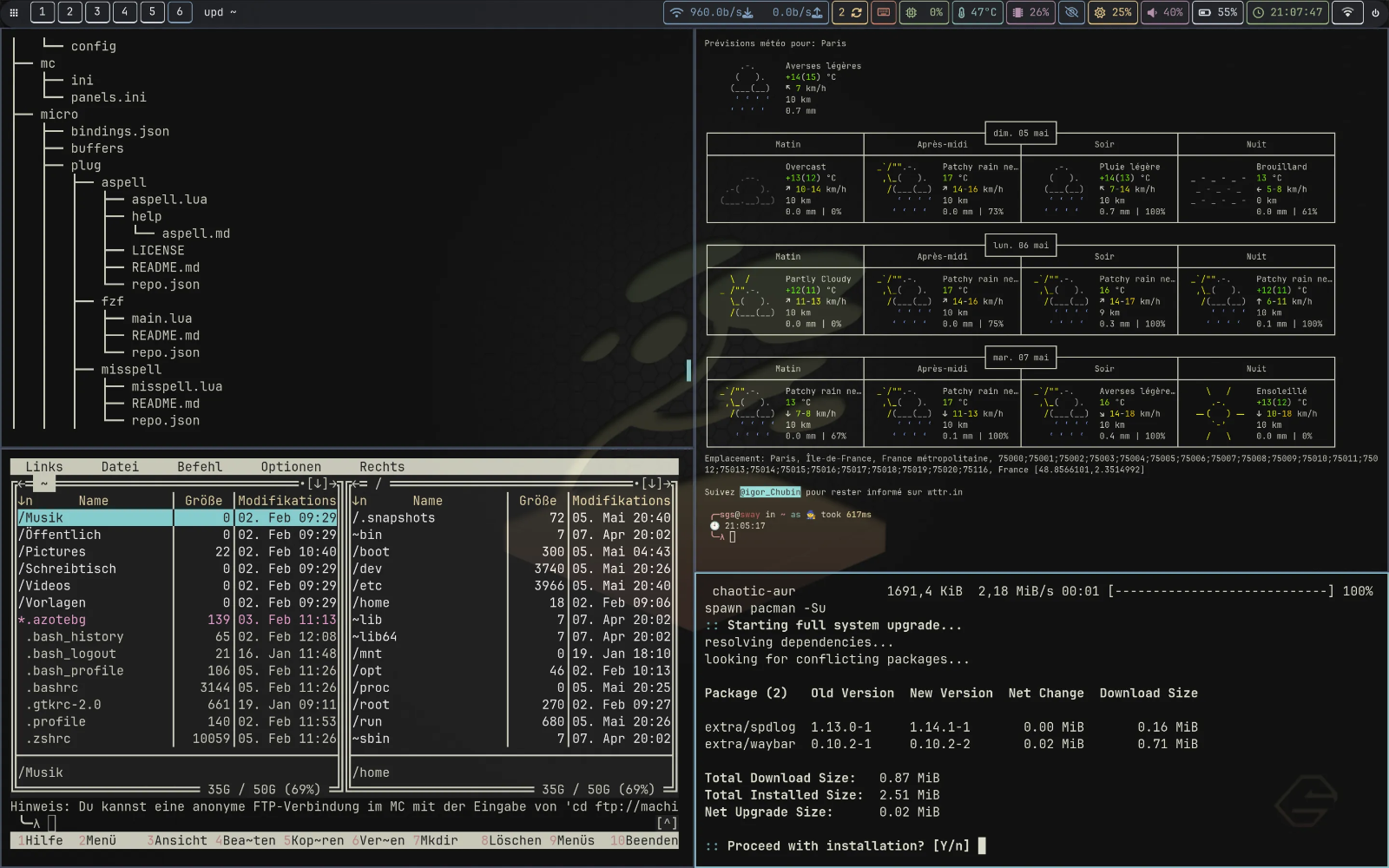Click the 2Menü function key button
The width and height of the screenshot is (1389, 868).
click(98, 840)
